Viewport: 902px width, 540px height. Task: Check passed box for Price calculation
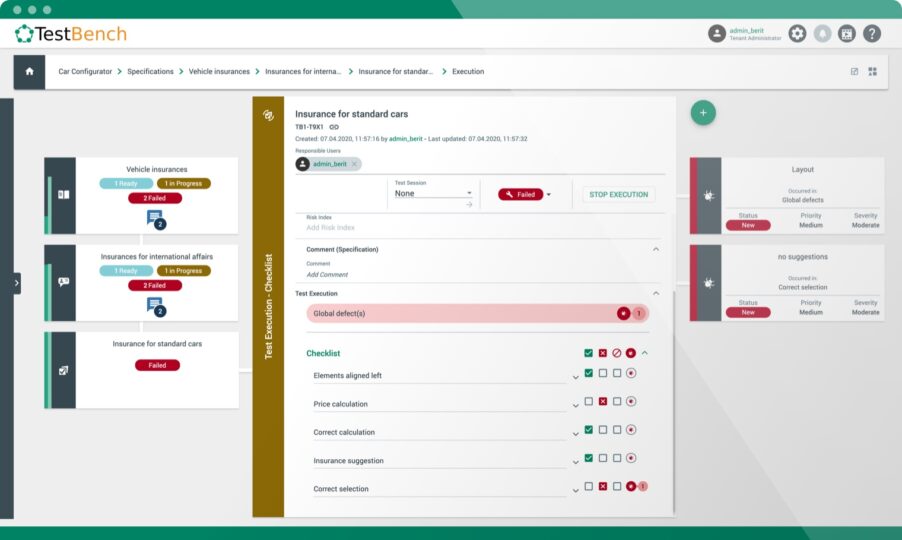coord(588,401)
